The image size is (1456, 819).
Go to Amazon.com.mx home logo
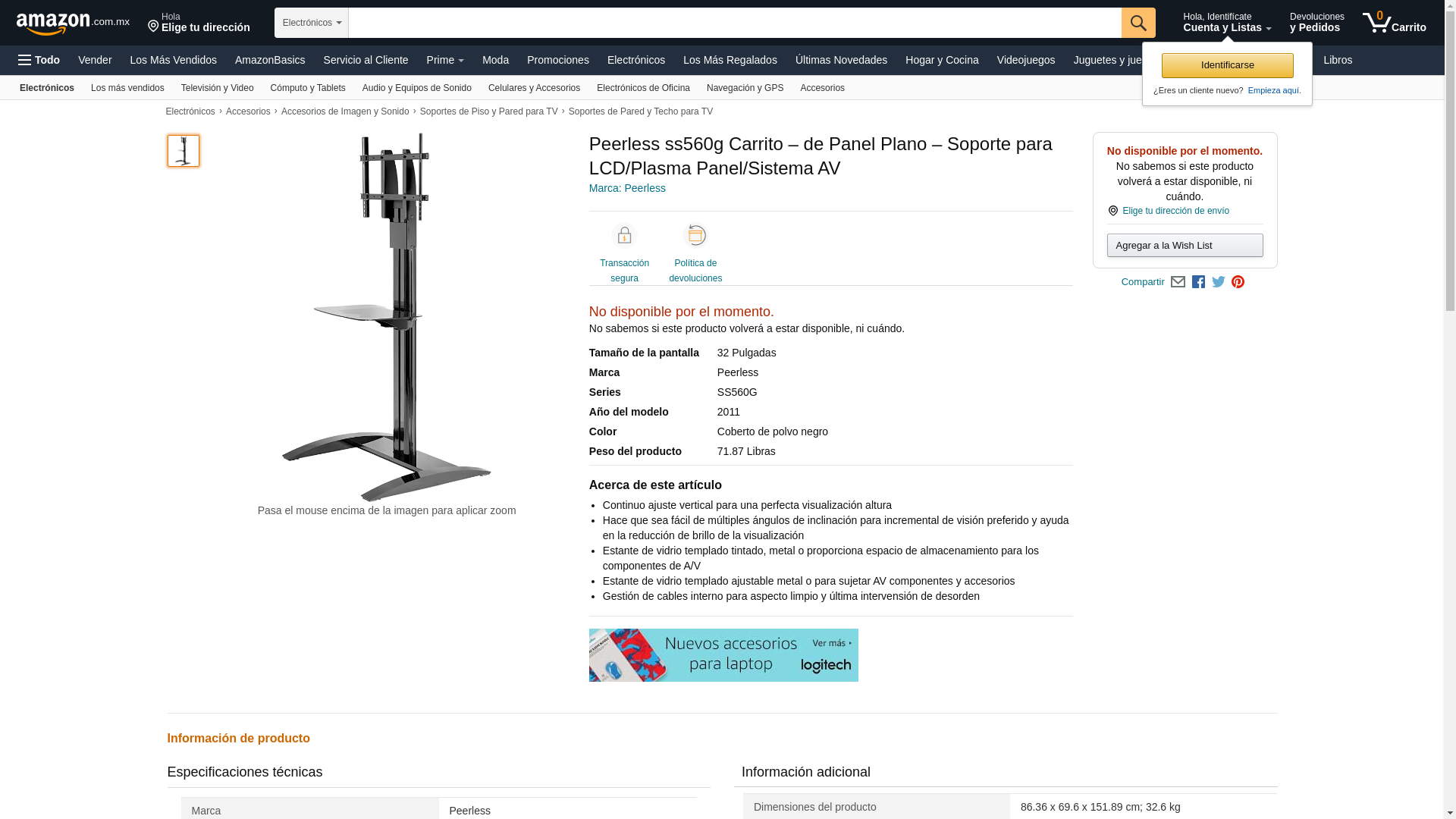click(73, 24)
